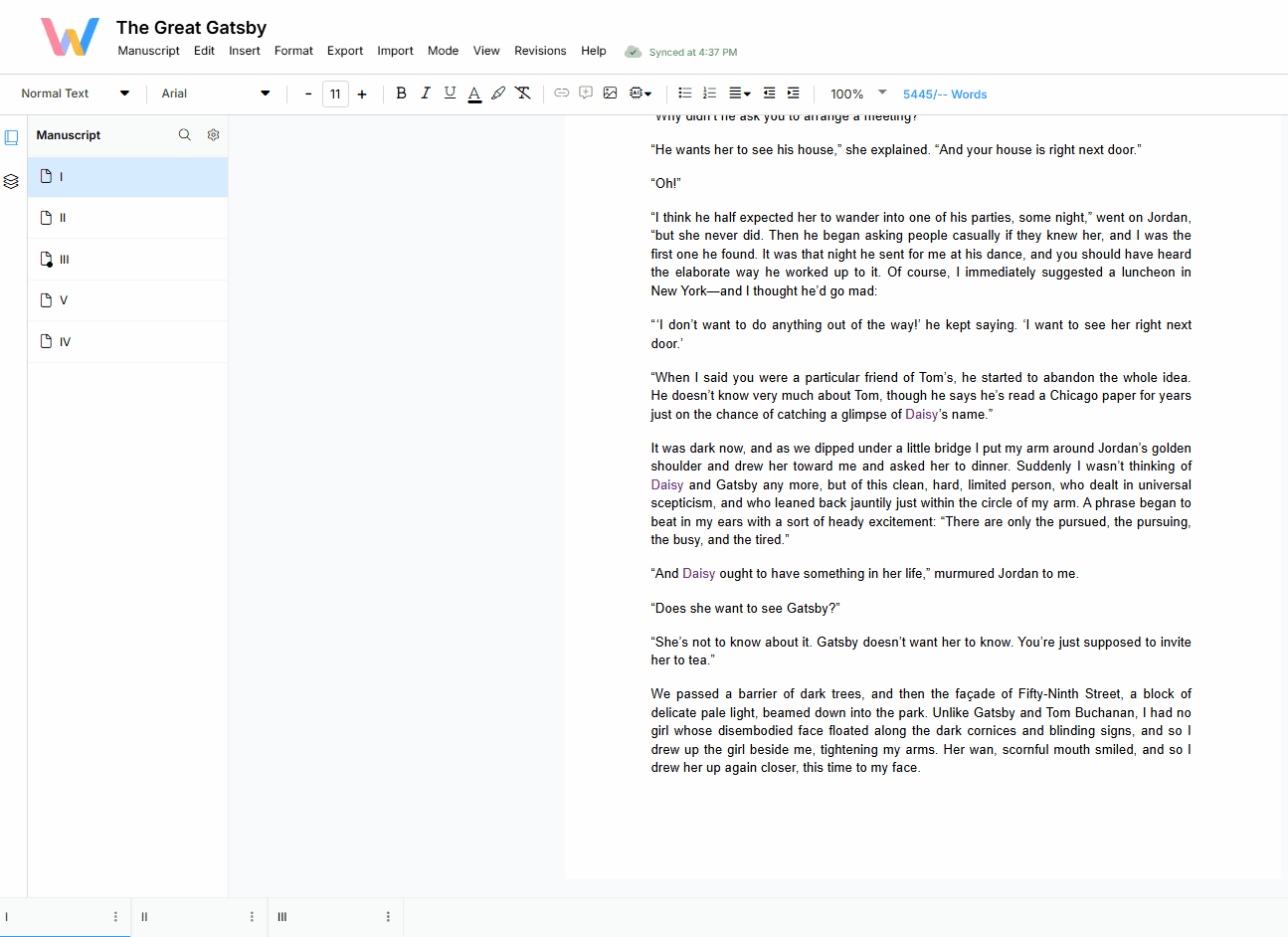Image resolution: width=1288 pixels, height=937 pixels.
Task: Click the 5445/-- Words counter link
Action: [944, 94]
